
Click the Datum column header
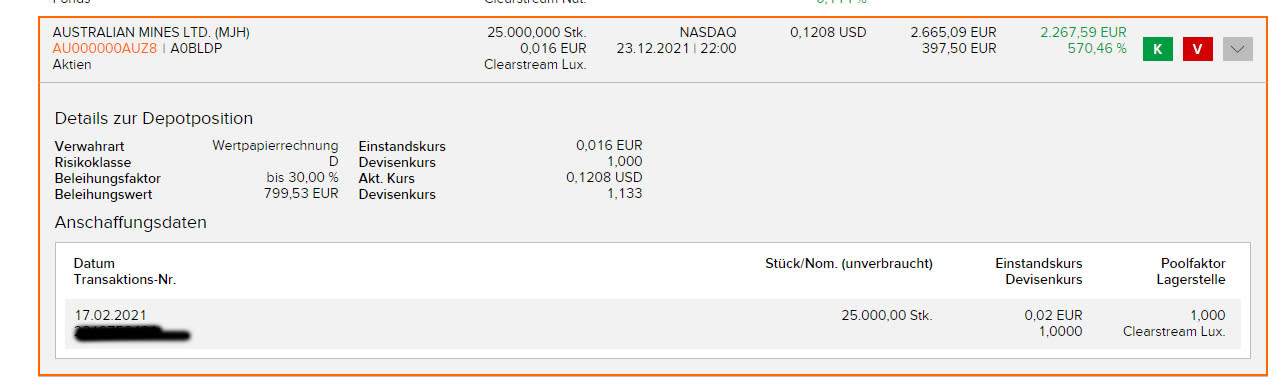94,264
